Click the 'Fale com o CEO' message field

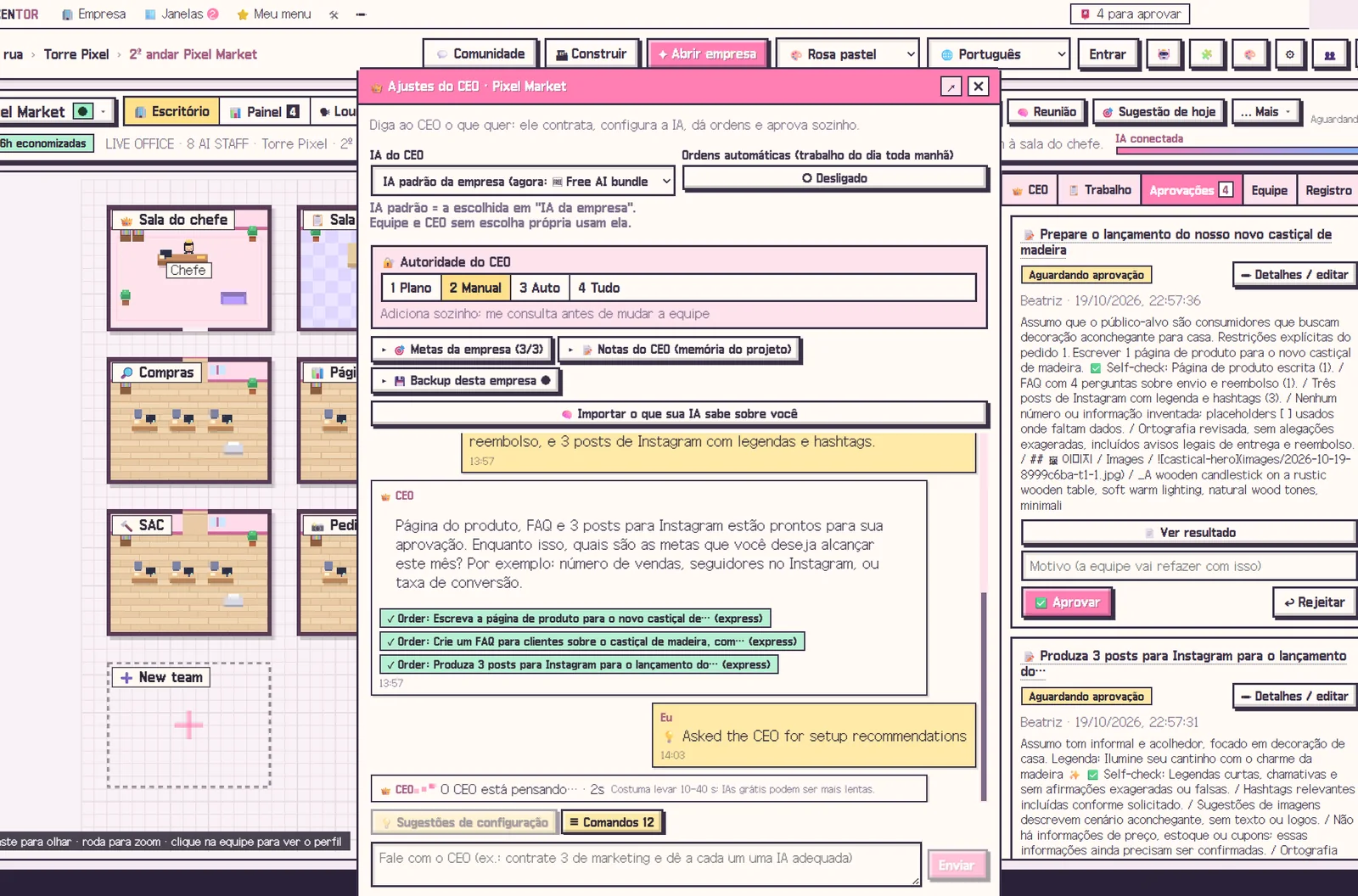[x=646, y=865]
